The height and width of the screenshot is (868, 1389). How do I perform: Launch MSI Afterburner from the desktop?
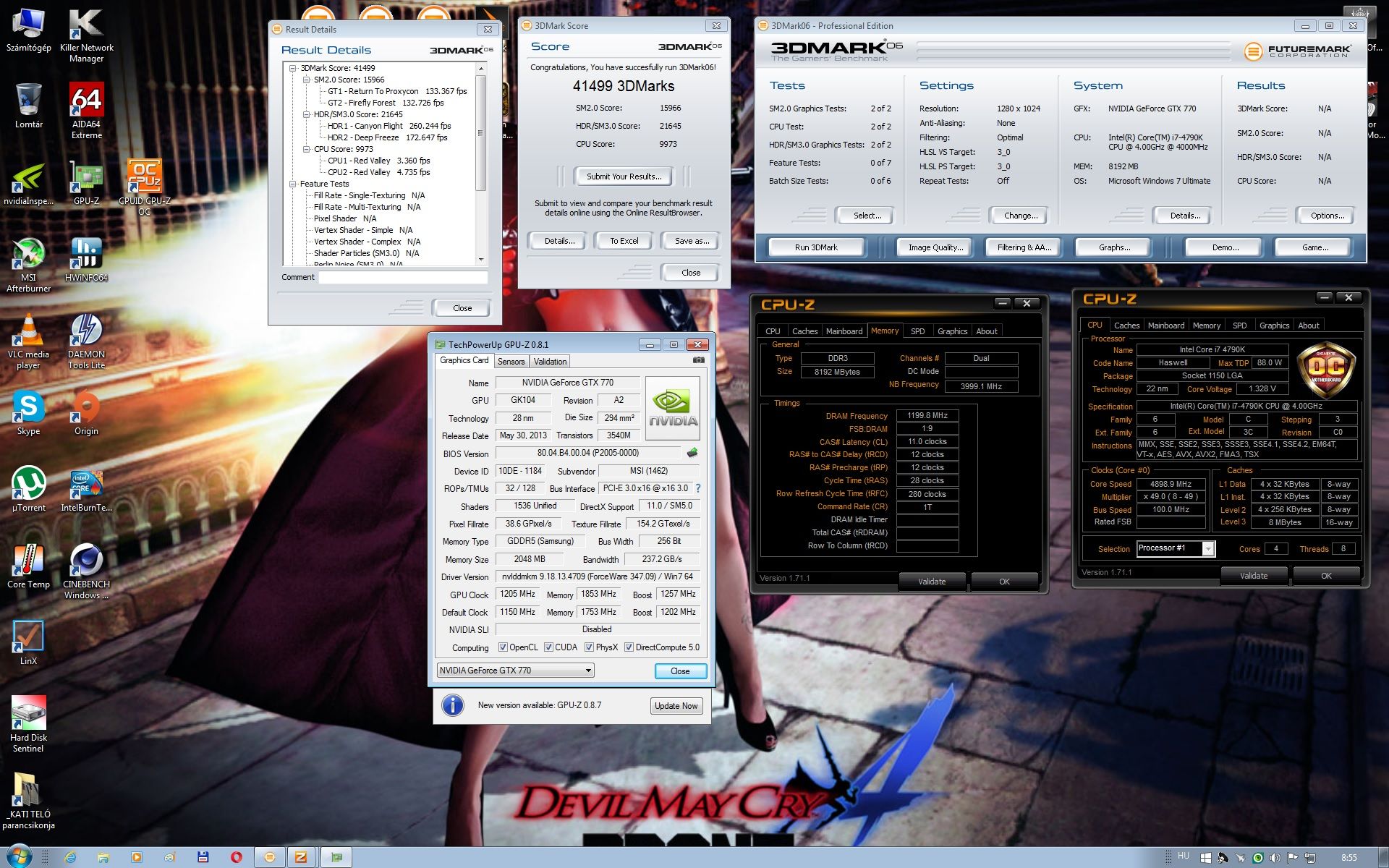pyautogui.click(x=29, y=265)
